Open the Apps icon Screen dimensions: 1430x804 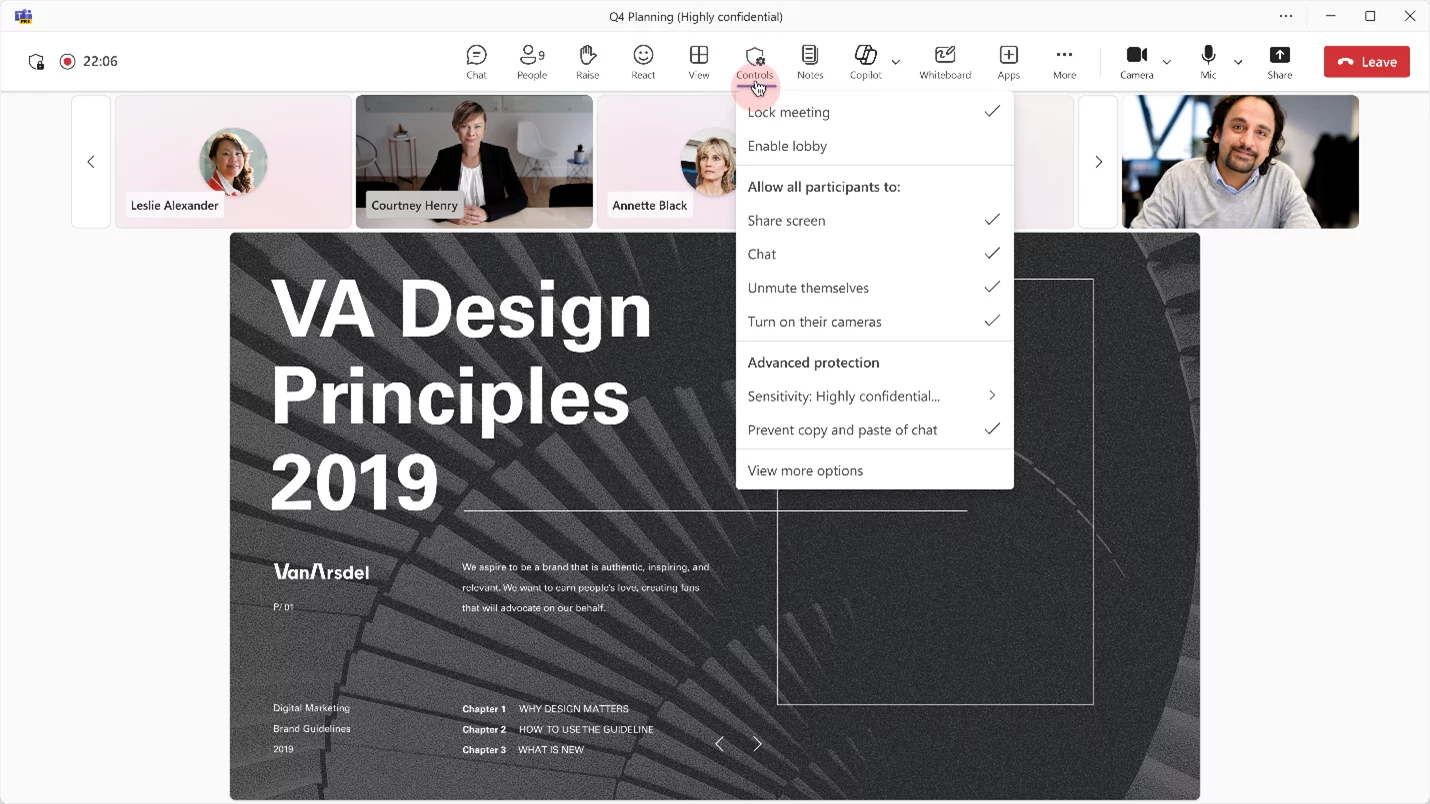[1008, 61]
